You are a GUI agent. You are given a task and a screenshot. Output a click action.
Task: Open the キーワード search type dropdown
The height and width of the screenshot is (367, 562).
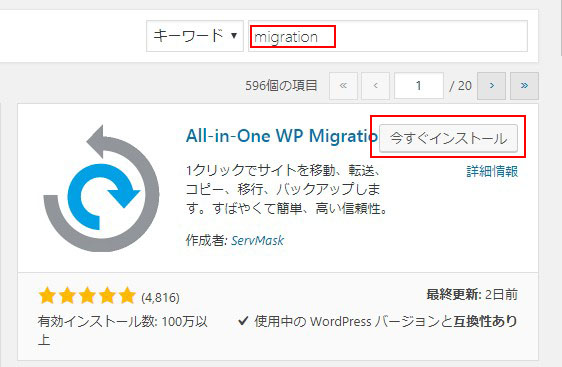(x=195, y=36)
